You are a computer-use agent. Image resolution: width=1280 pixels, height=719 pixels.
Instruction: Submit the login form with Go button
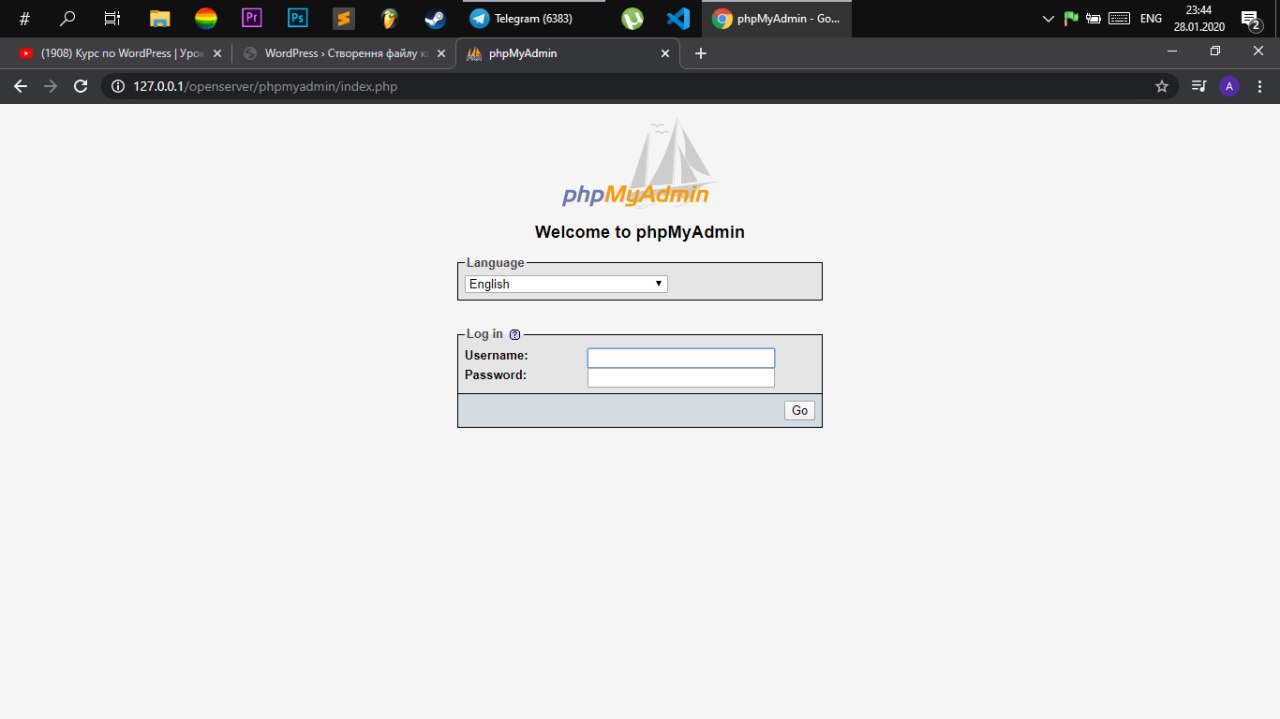click(800, 410)
